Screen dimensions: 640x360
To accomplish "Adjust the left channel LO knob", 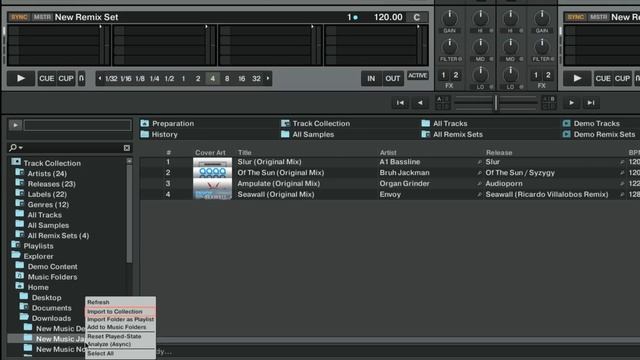I will (x=480, y=75).
